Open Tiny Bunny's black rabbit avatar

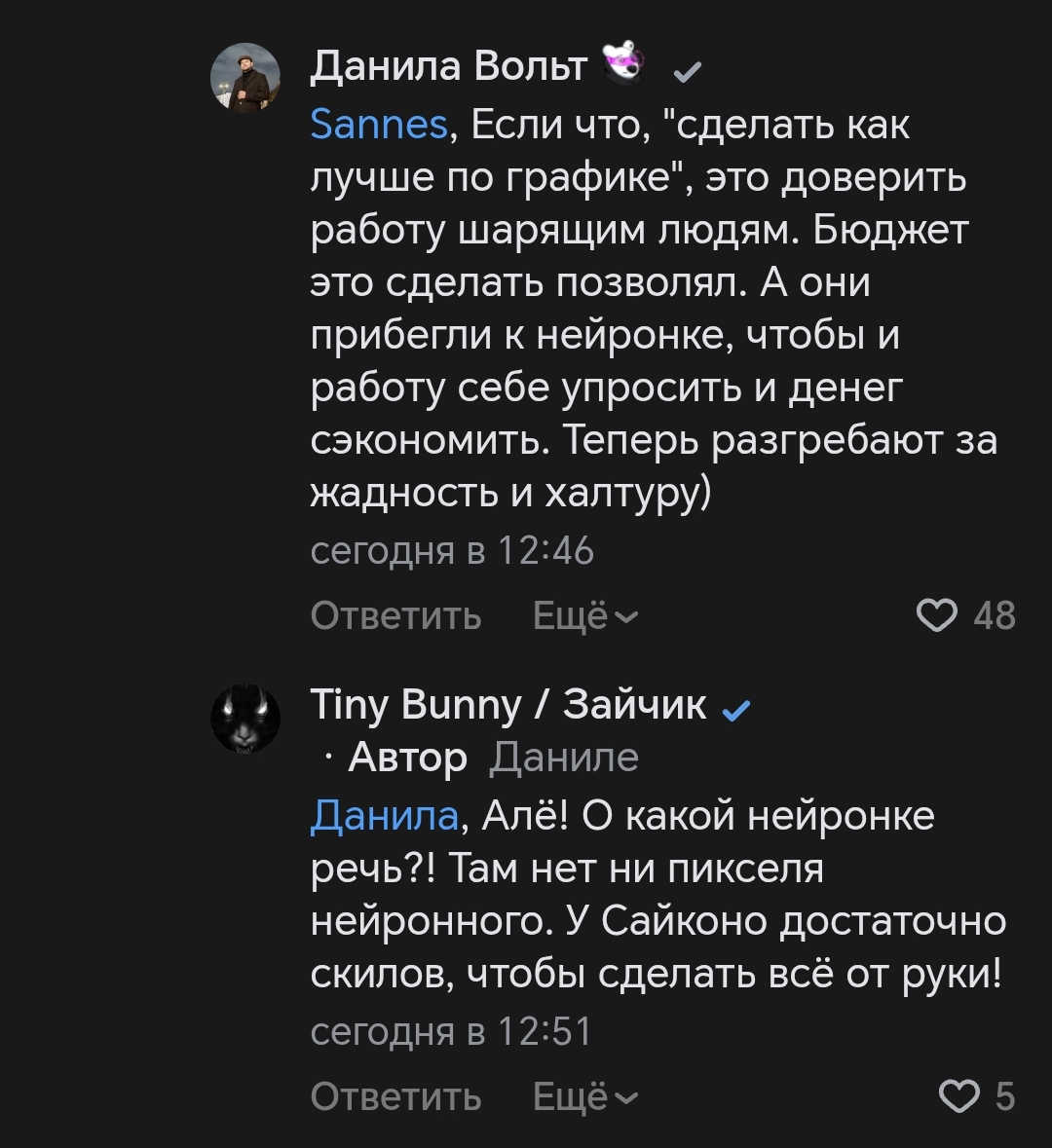pyautogui.click(x=245, y=718)
